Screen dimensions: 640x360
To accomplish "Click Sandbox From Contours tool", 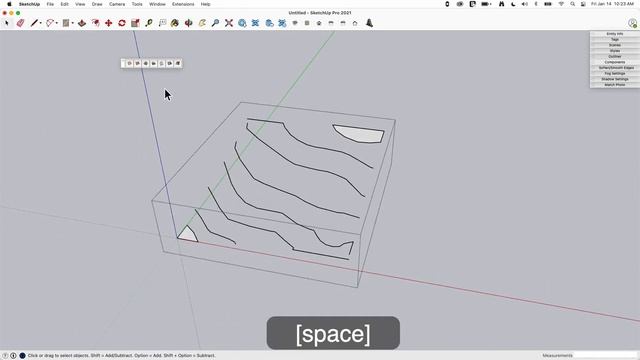I will pos(129,63).
